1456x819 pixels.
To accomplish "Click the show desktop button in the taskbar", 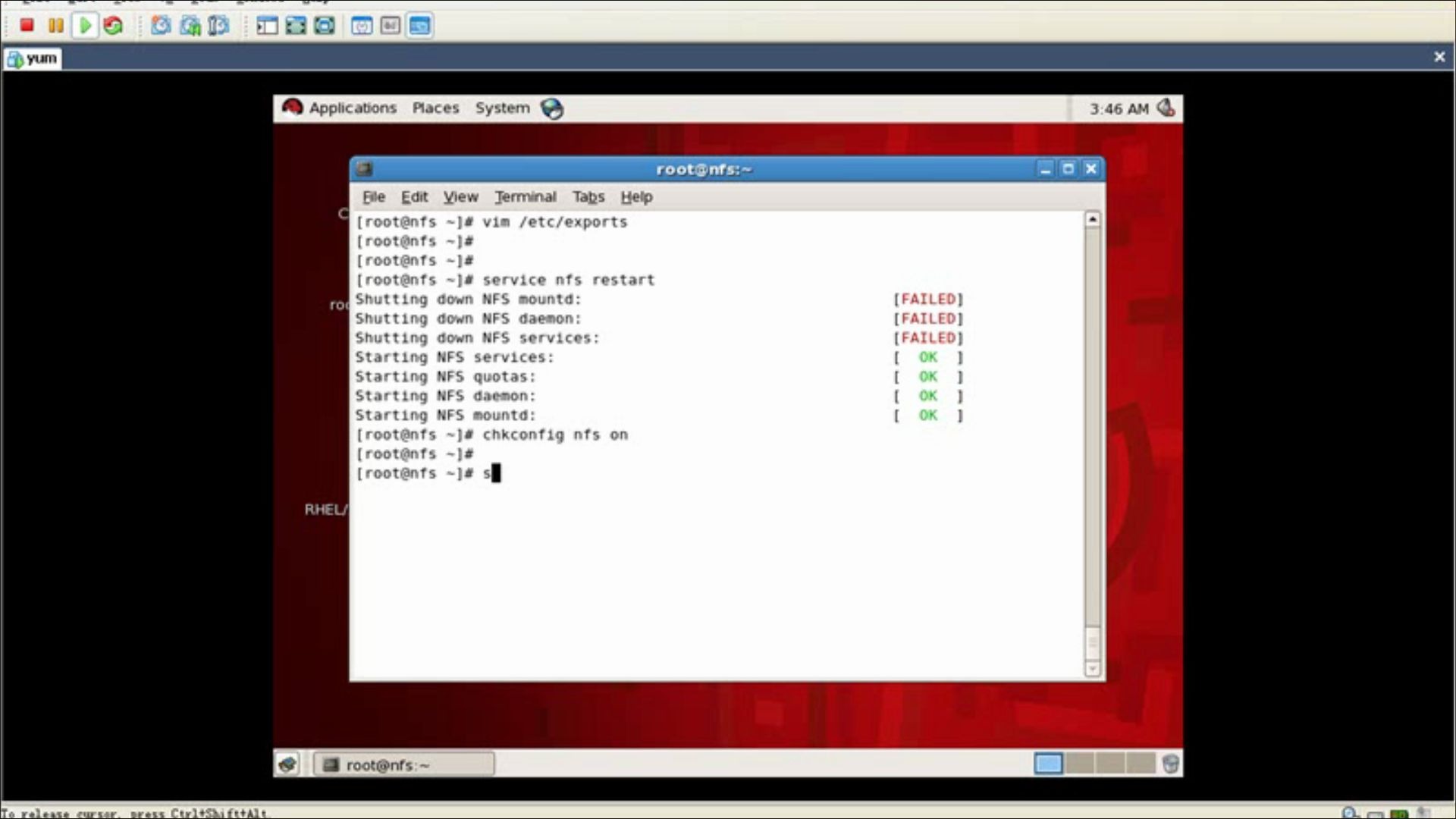I will coord(287,764).
